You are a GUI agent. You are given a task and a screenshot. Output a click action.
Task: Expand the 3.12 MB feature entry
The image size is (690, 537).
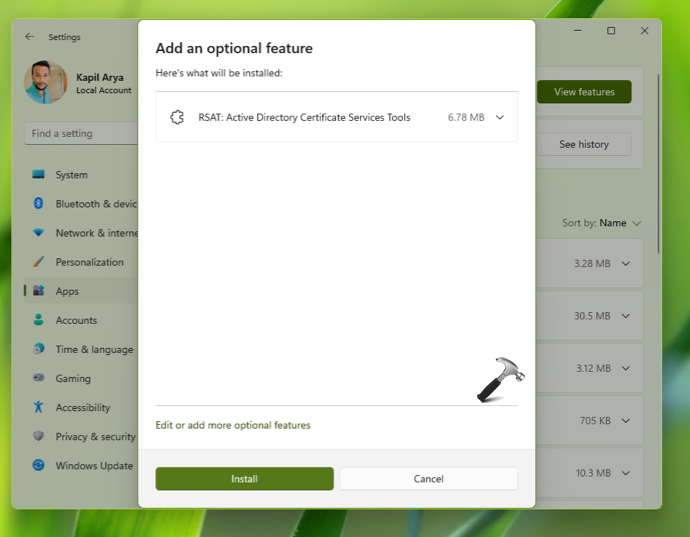tap(625, 368)
